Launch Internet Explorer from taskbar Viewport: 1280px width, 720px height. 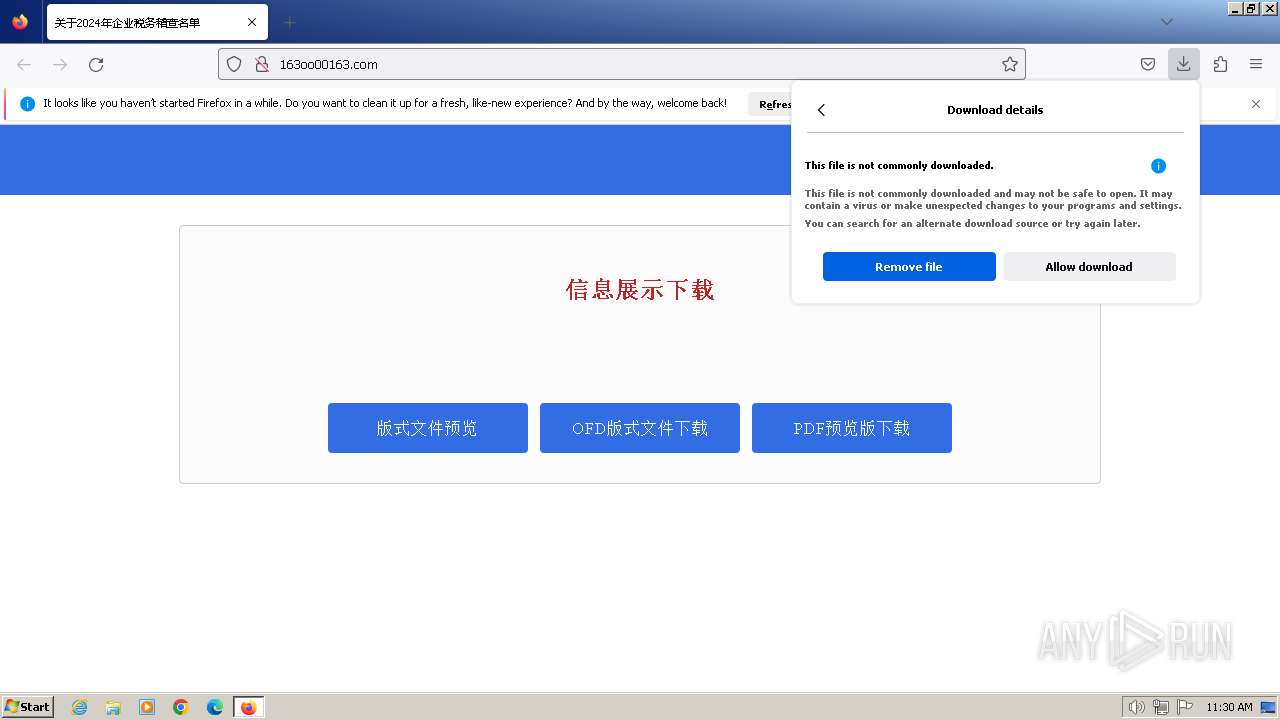coord(79,707)
